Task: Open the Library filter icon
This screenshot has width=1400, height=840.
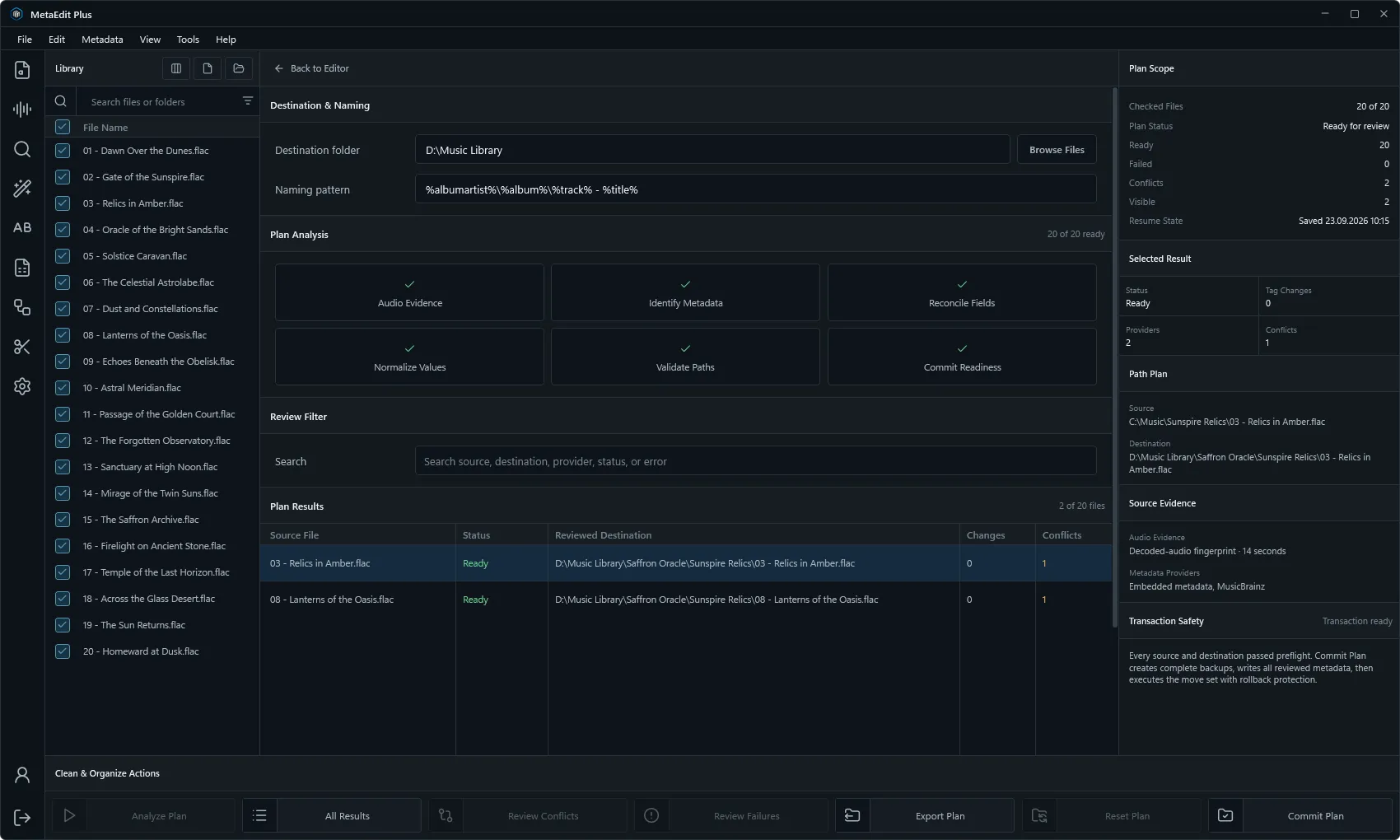Action: [x=248, y=101]
